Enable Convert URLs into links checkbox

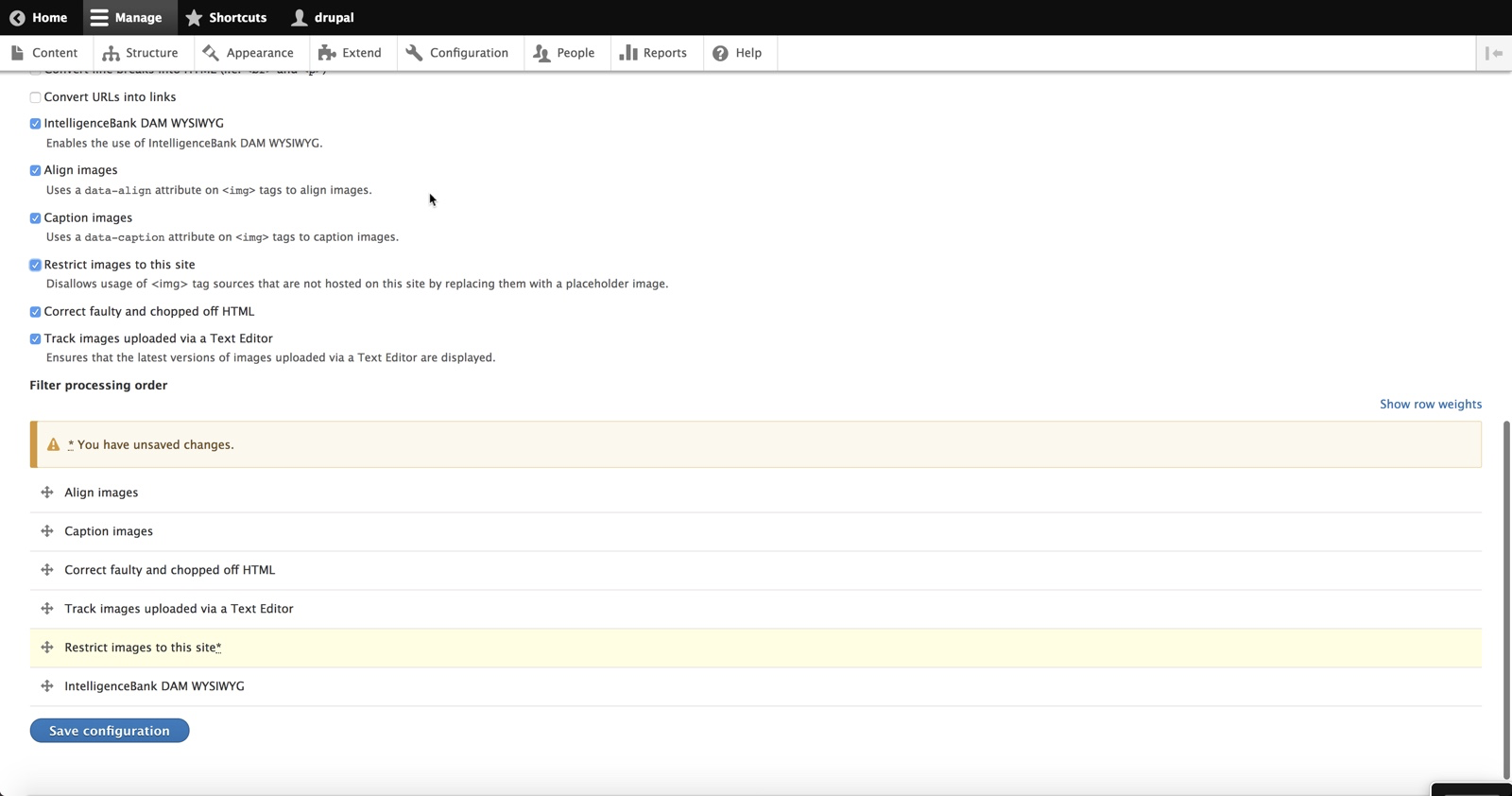(x=35, y=97)
